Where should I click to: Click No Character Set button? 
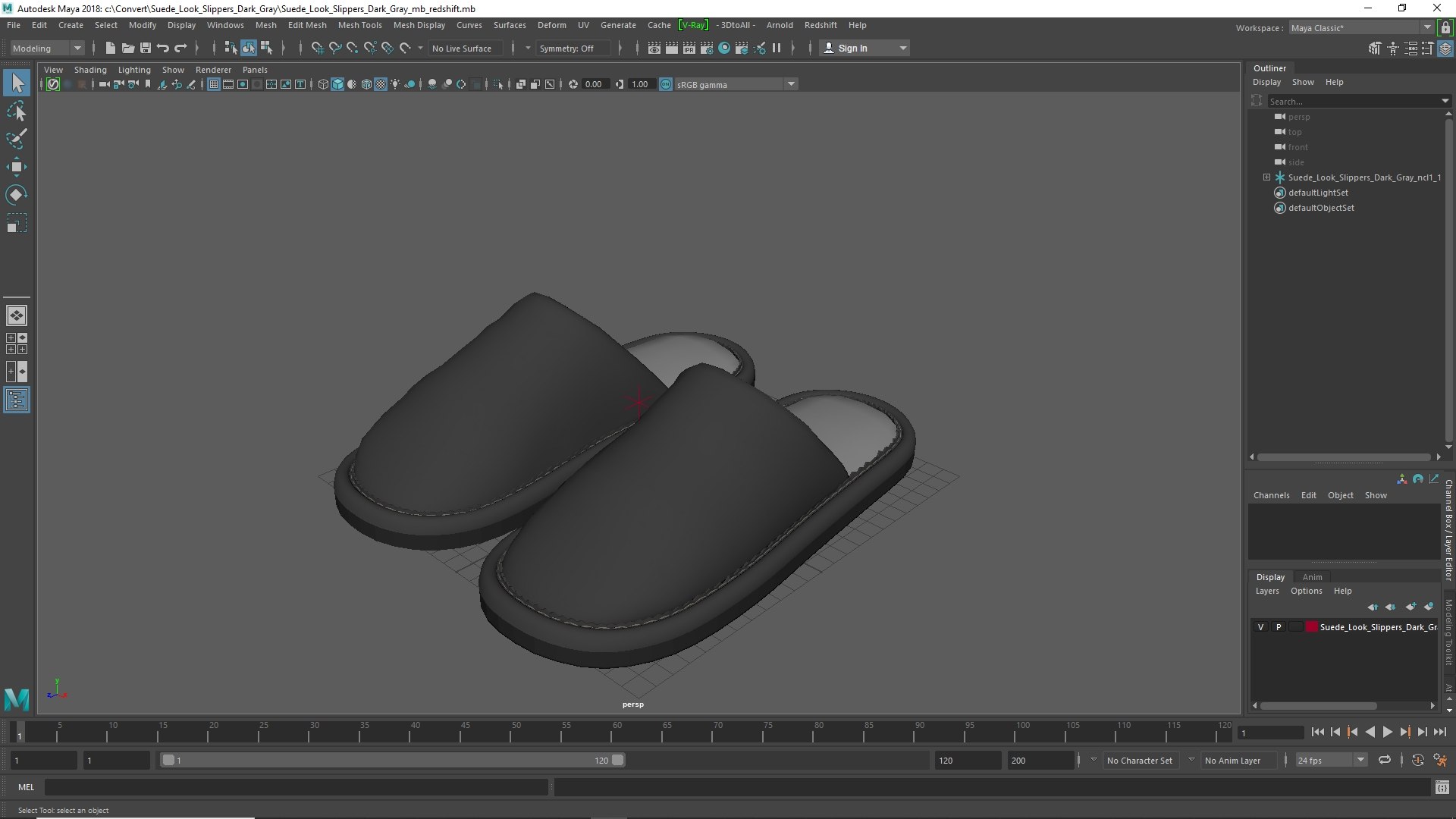pyautogui.click(x=1140, y=760)
